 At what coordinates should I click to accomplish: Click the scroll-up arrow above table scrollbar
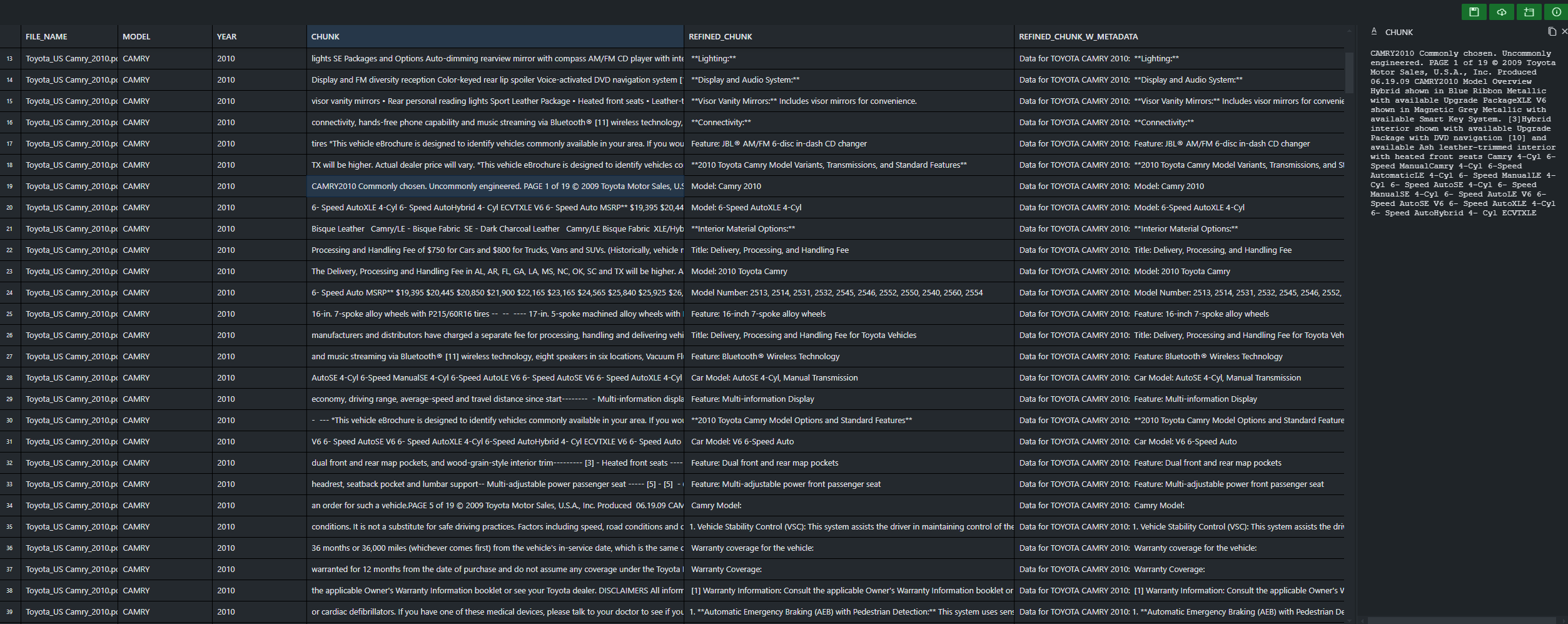tap(1349, 30)
